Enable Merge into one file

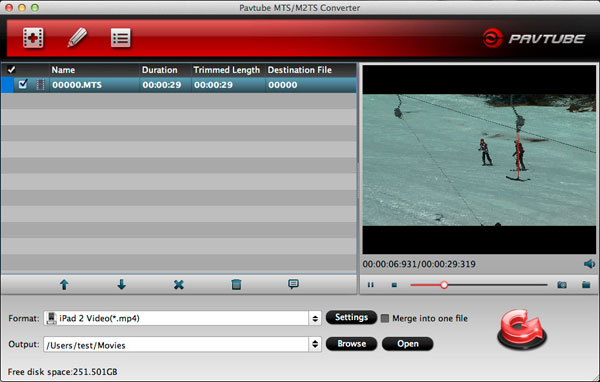click(x=385, y=318)
